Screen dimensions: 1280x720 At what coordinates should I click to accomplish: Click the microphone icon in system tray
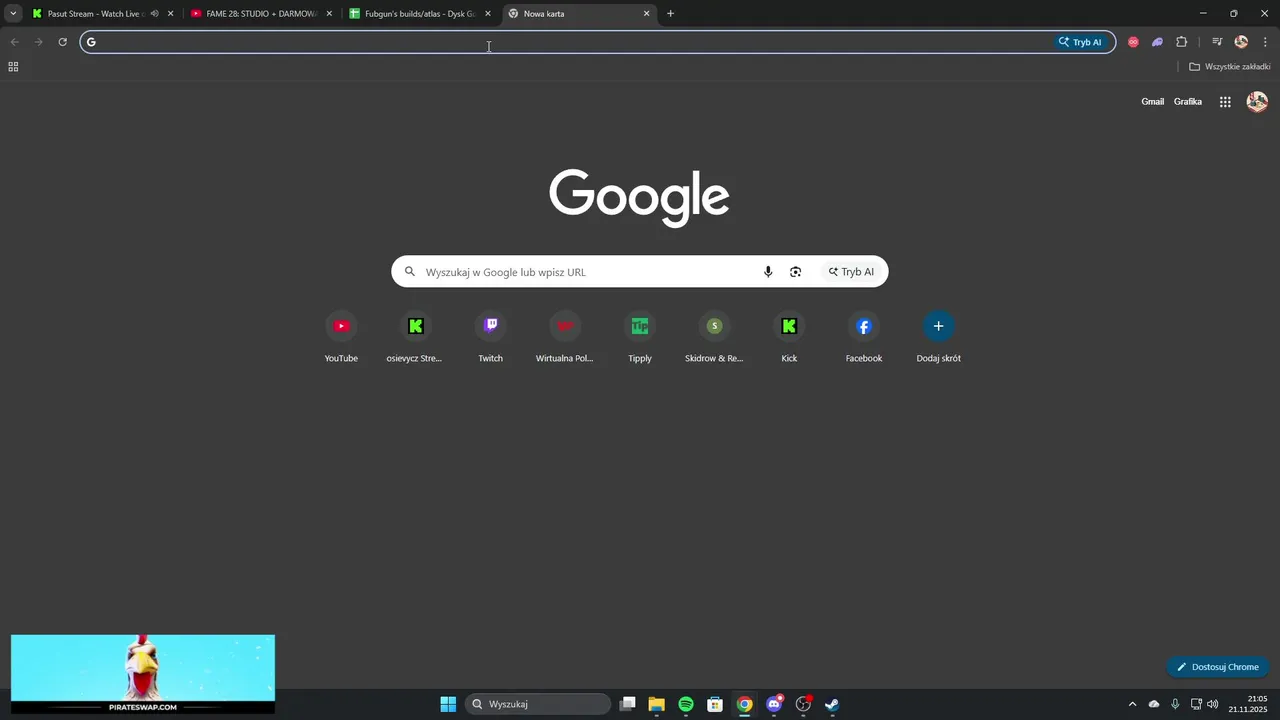1175,704
